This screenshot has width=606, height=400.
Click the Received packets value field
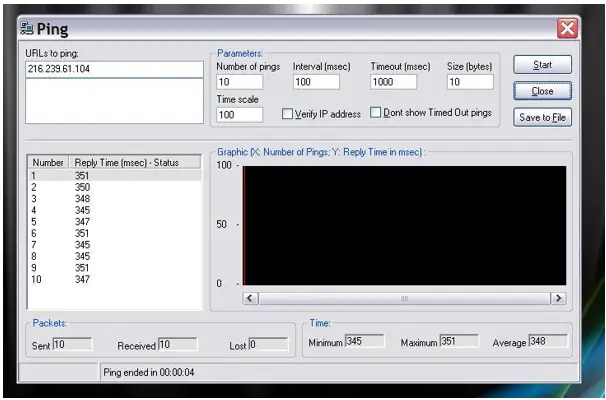[x=178, y=344]
